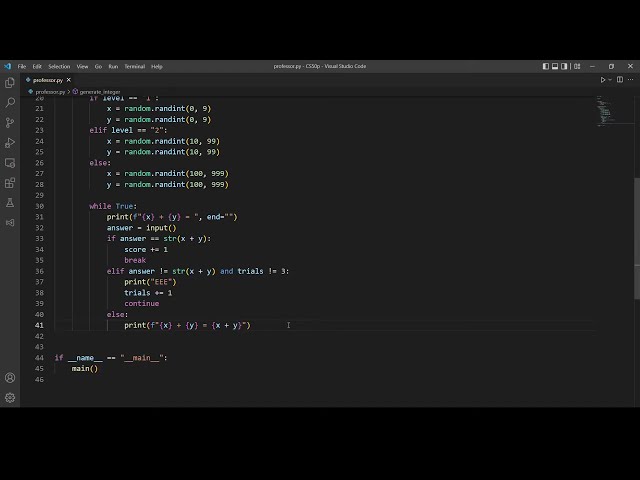Click the 'answer = input()' line

click(x=141, y=228)
